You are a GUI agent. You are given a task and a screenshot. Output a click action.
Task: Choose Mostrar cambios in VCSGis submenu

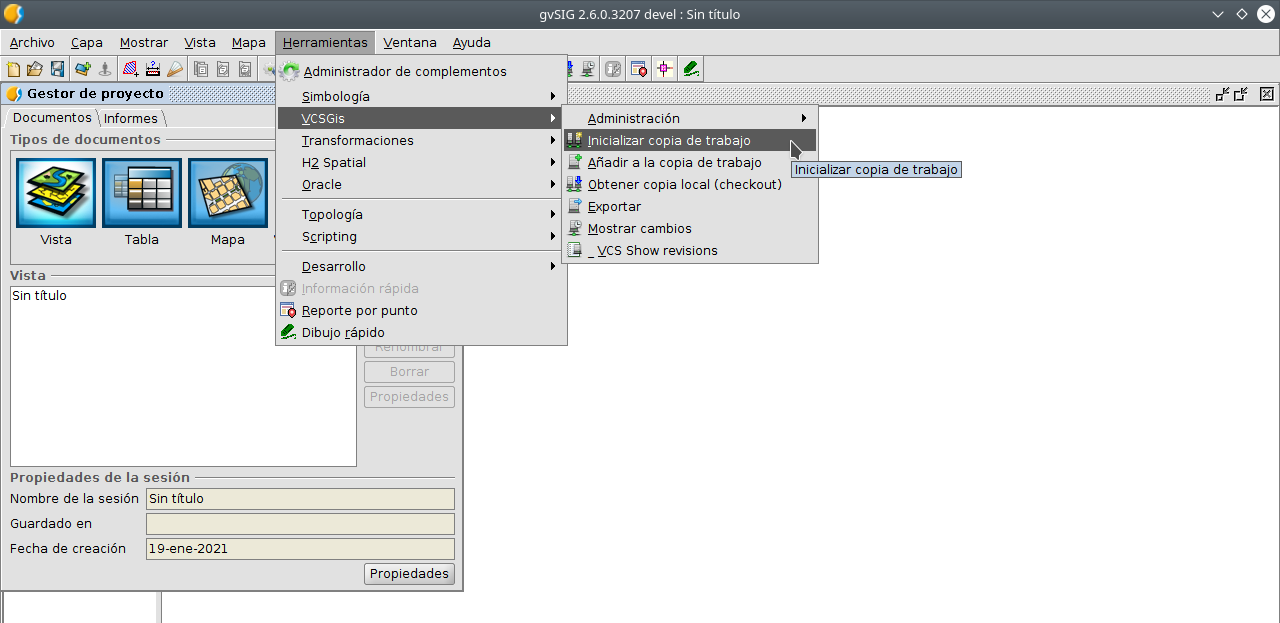(690, 229)
